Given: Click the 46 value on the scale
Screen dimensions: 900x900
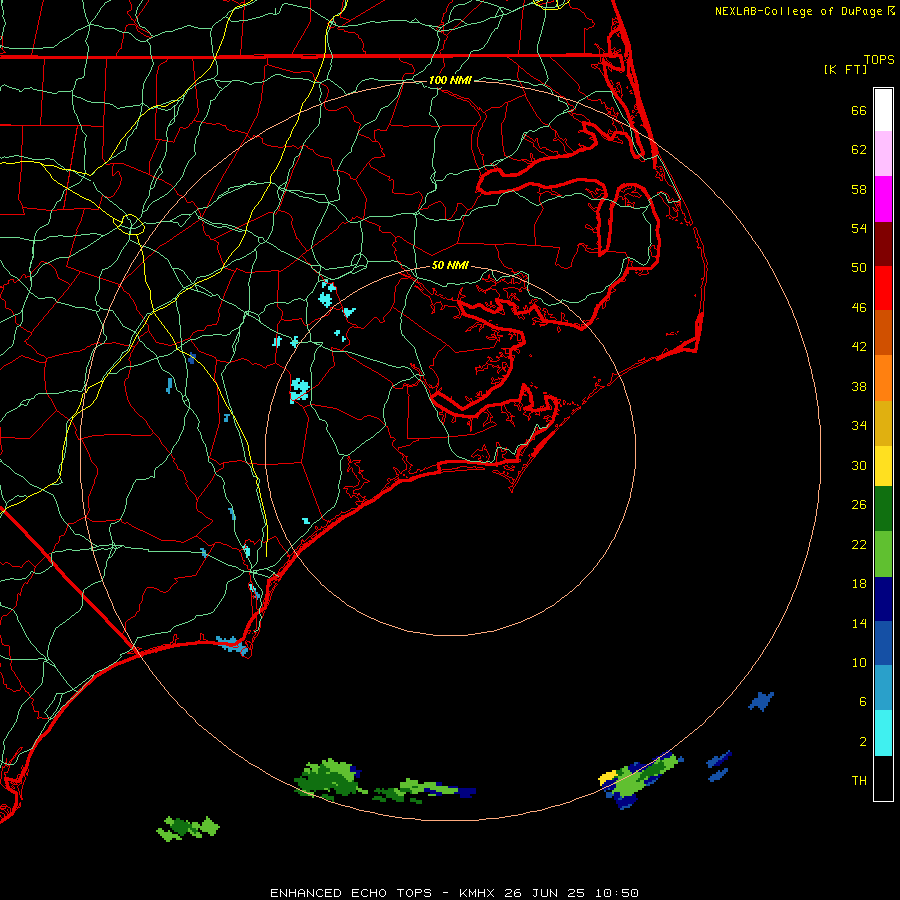Looking at the screenshot, I should click(859, 307).
